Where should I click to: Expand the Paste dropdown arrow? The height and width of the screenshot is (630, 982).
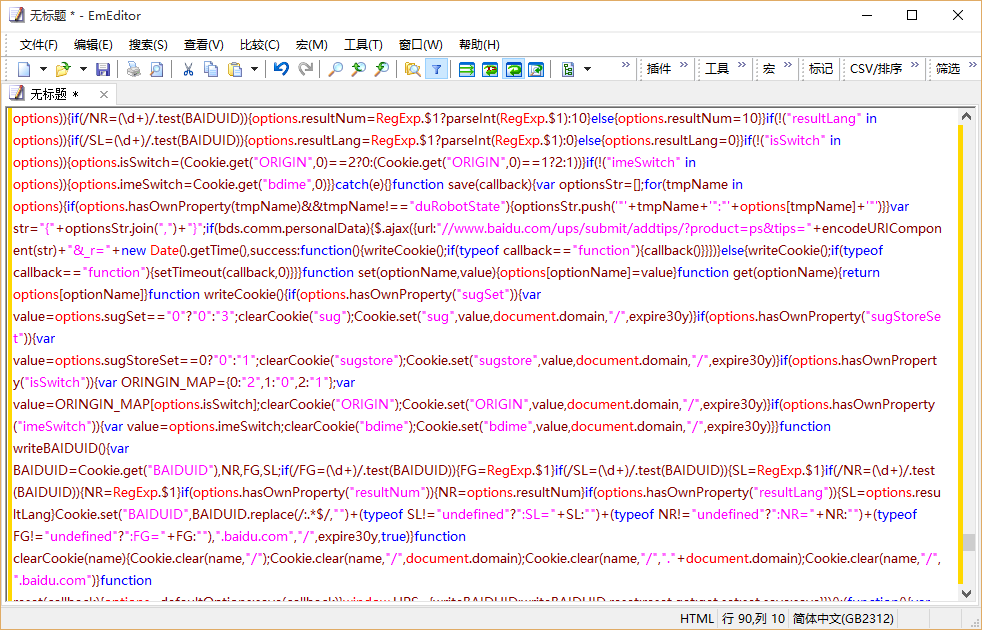(255, 69)
